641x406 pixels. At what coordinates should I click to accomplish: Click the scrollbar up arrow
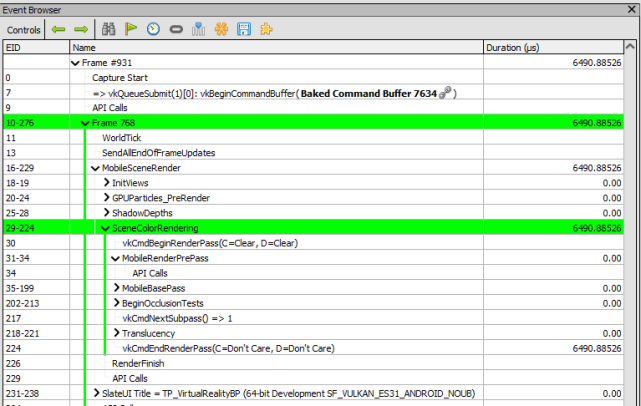pos(631,47)
